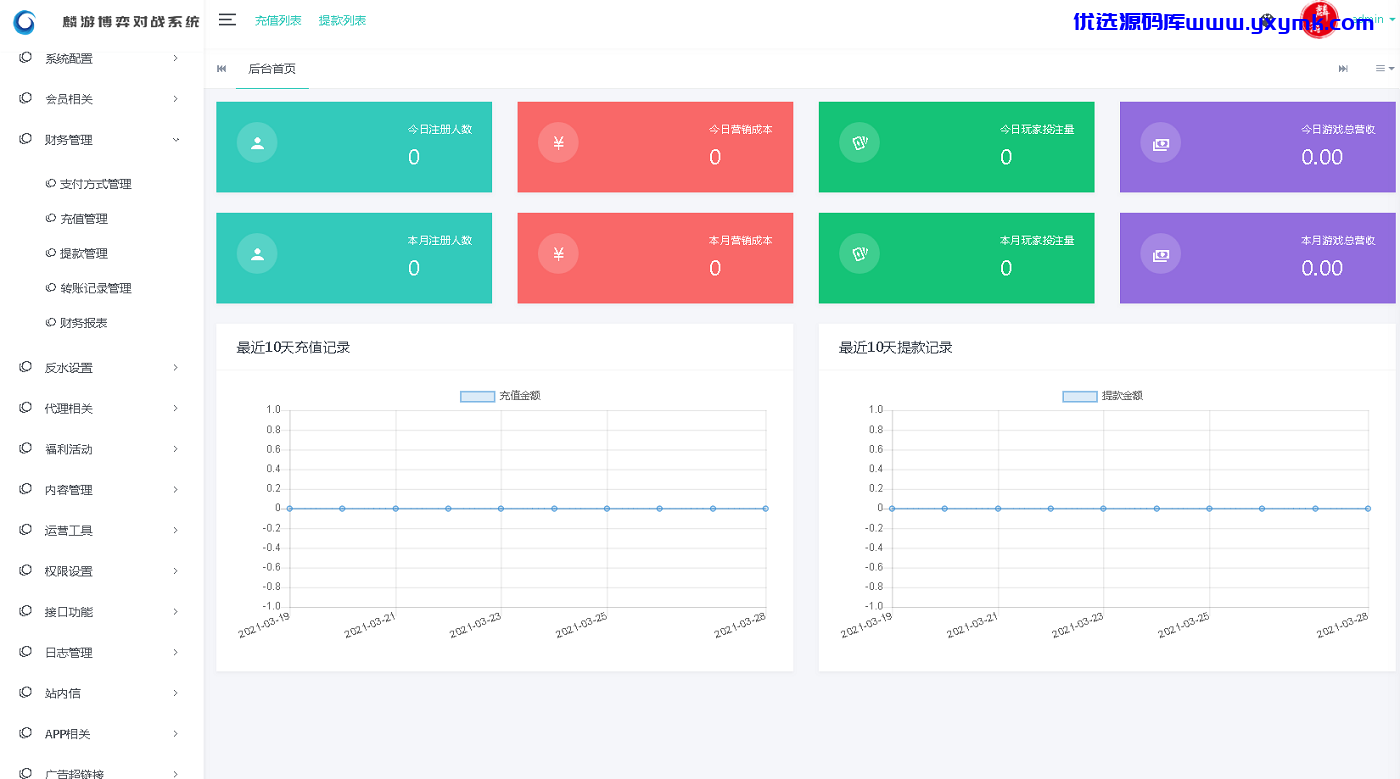The image size is (1400, 779).
Task: Toggle the 充值金额 legend in recharge chart
Action: [x=500, y=396]
